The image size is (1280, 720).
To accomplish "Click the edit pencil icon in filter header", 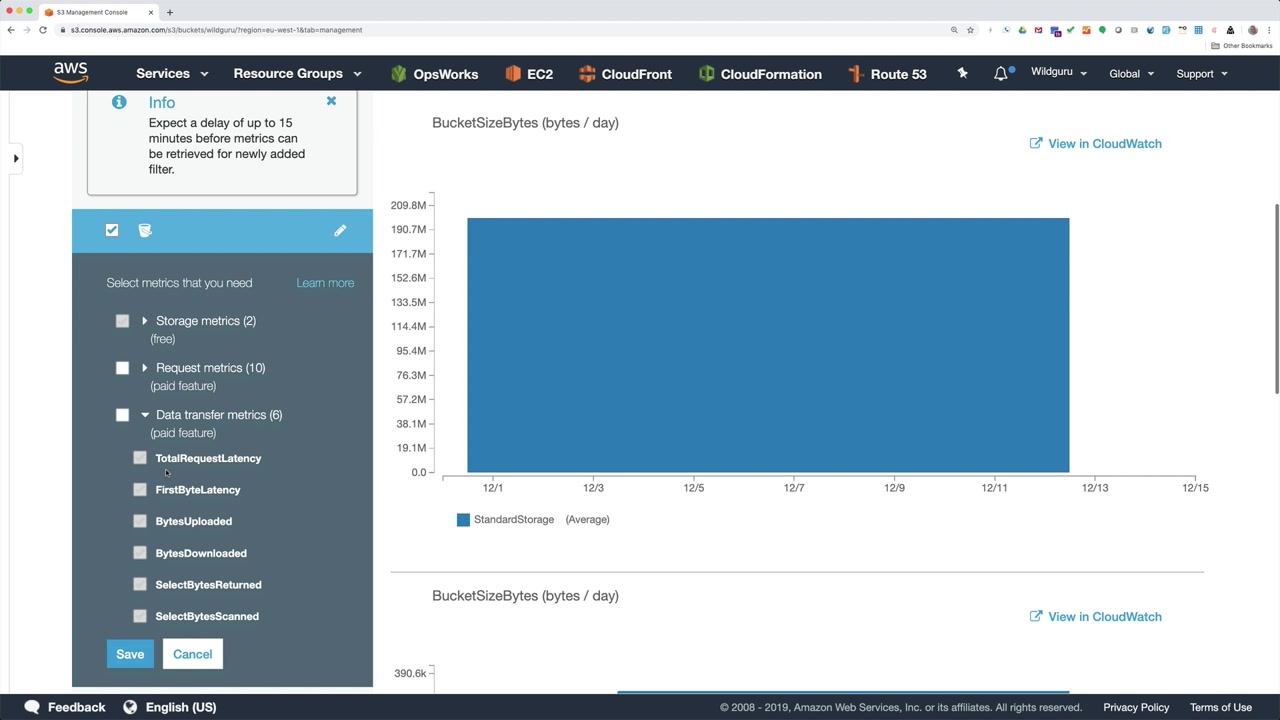I will point(340,231).
